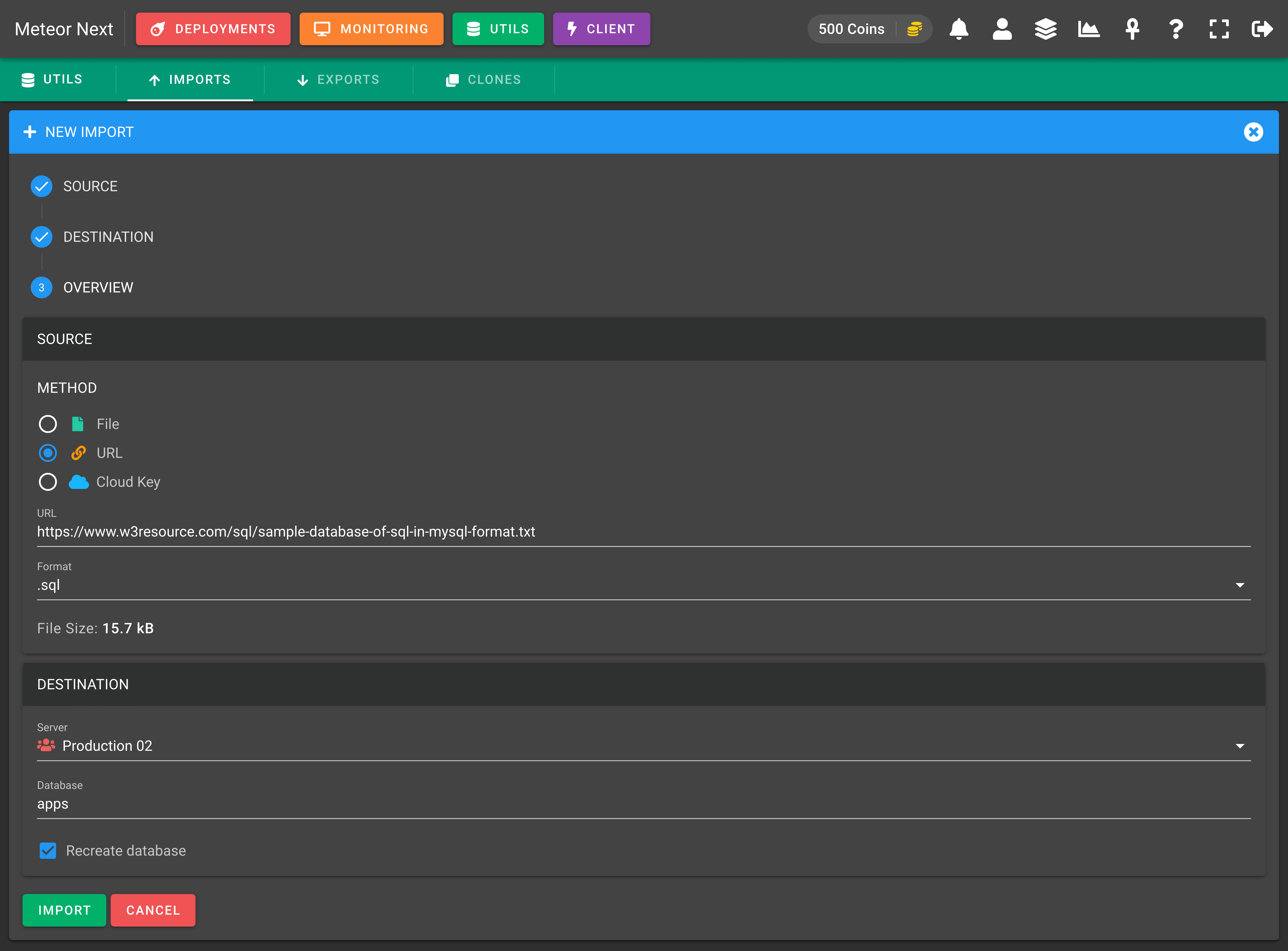
Task: Open the Deployments section
Action: [x=213, y=29]
